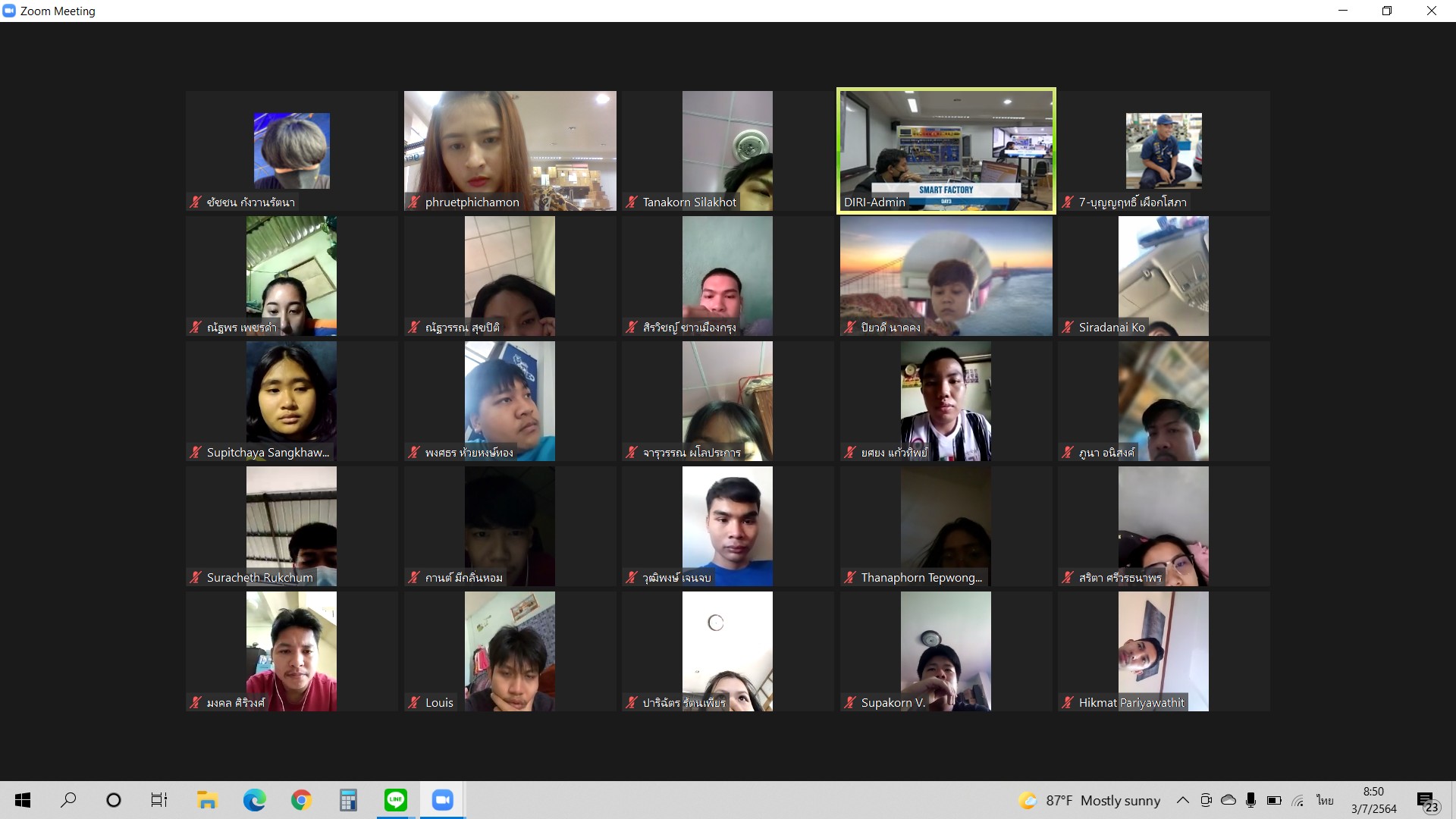Click the LINE app taskbar icon
The width and height of the screenshot is (1456, 819).
395,800
